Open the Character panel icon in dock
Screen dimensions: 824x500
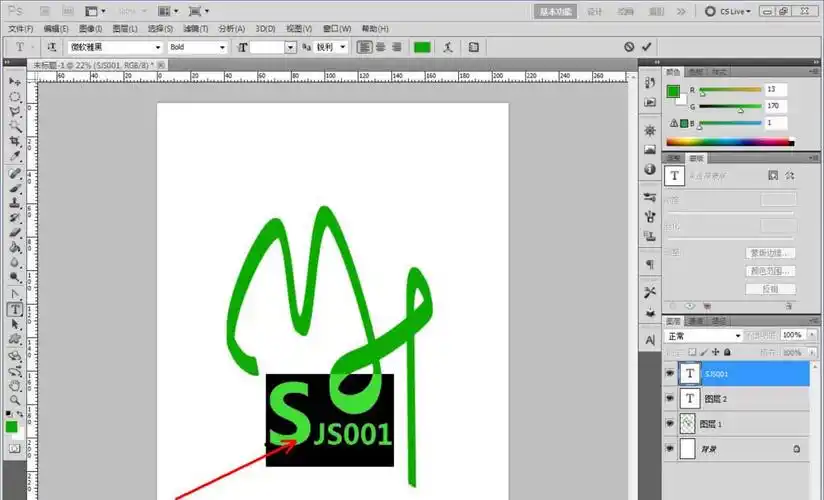[650, 340]
